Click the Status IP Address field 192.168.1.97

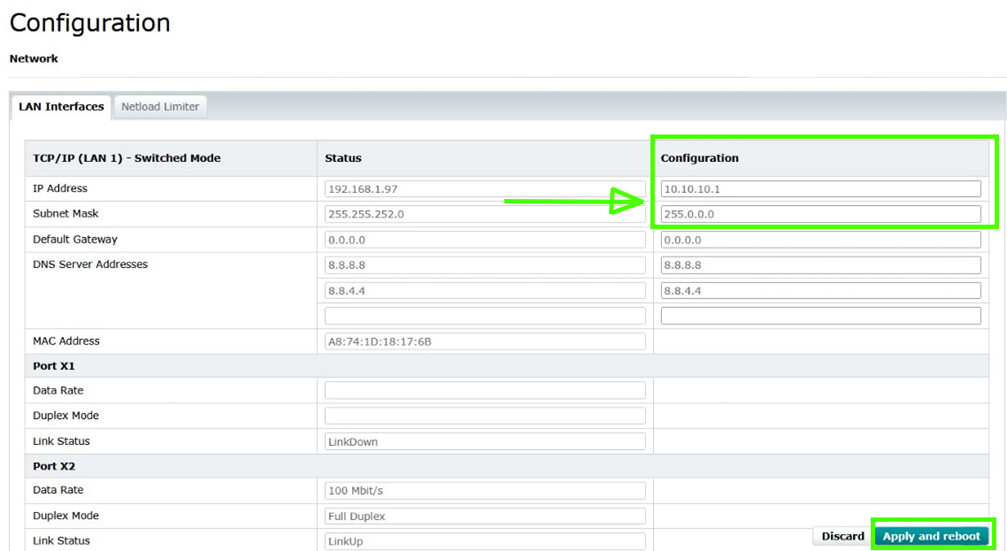485,189
